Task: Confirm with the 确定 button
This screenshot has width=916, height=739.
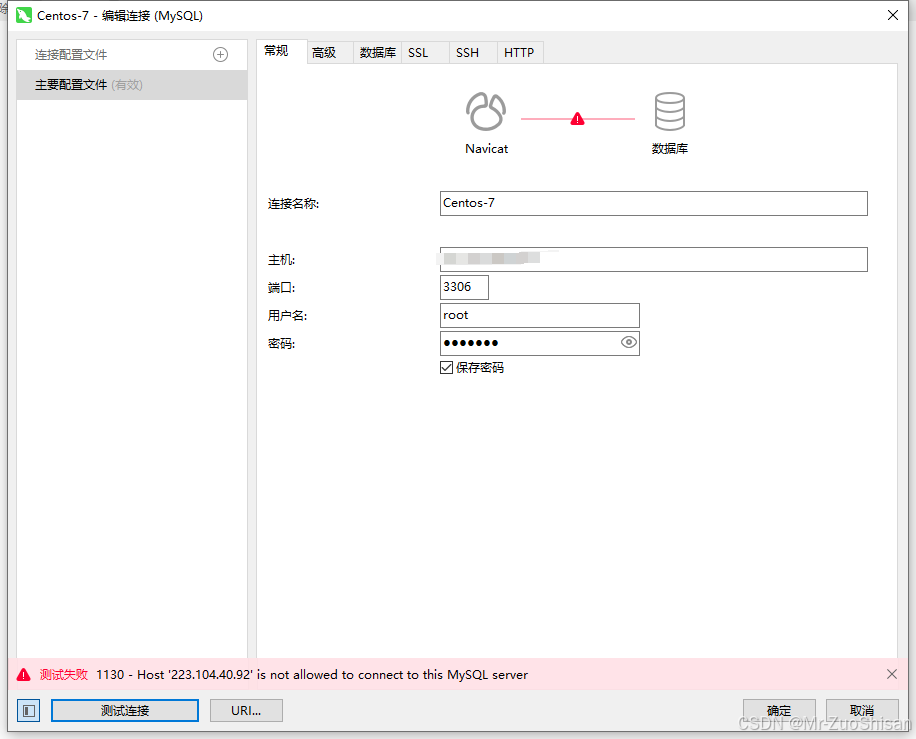Action: pos(779,710)
